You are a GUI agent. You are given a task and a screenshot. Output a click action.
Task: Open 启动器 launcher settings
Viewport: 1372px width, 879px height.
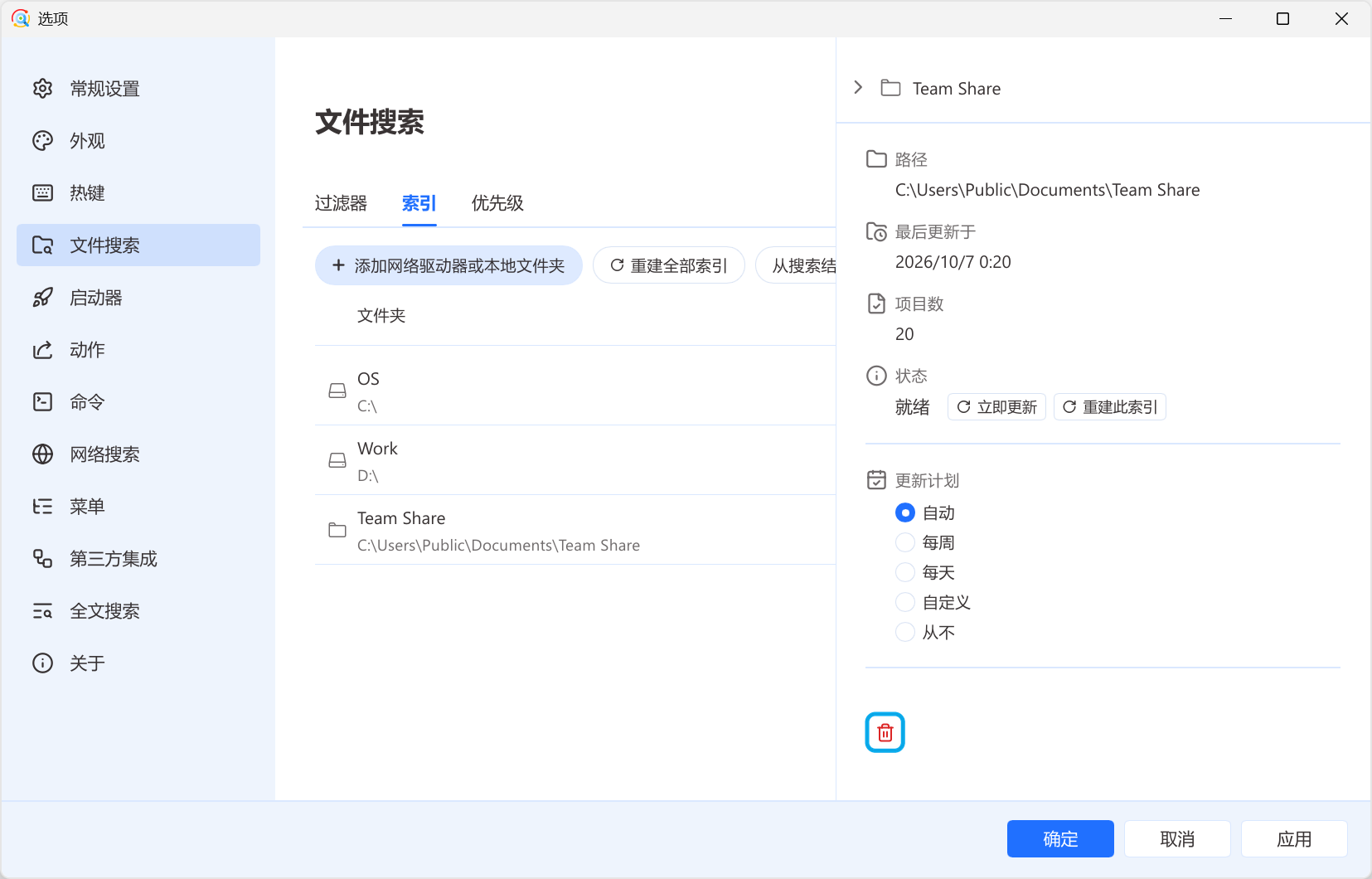(138, 298)
